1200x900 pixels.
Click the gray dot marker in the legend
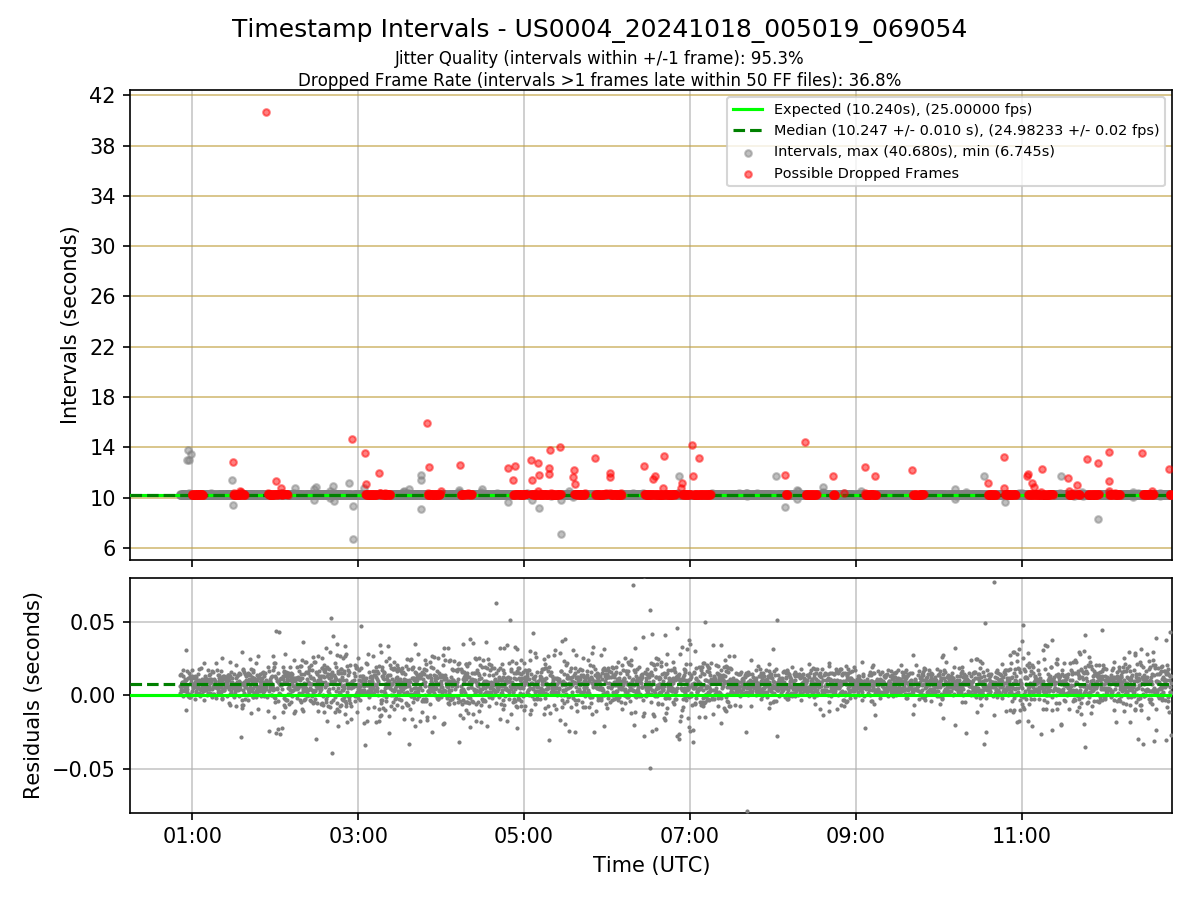tap(749, 152)
